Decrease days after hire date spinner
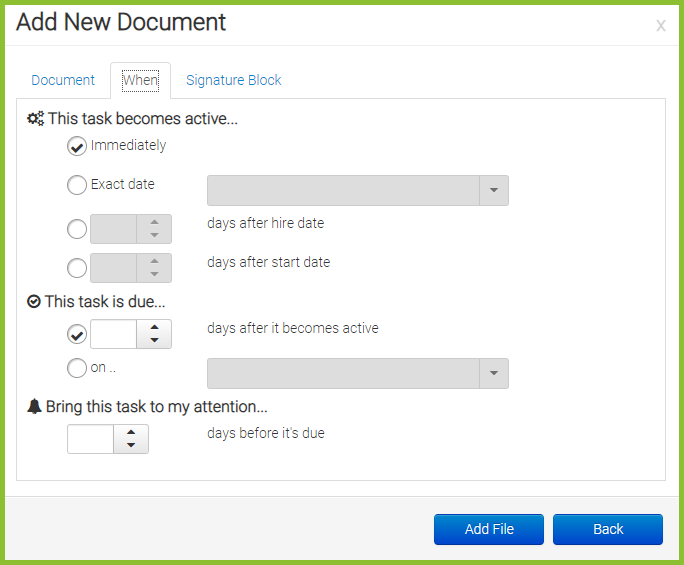Screen dimensions: 684x565 (x=154, y=235)
